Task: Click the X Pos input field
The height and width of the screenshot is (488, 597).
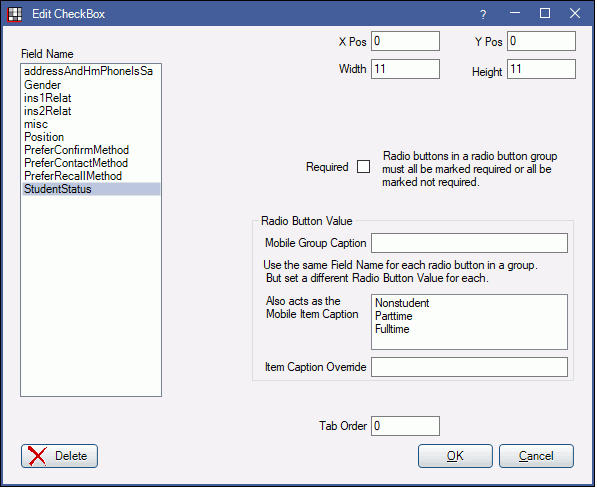Action: 405,41
